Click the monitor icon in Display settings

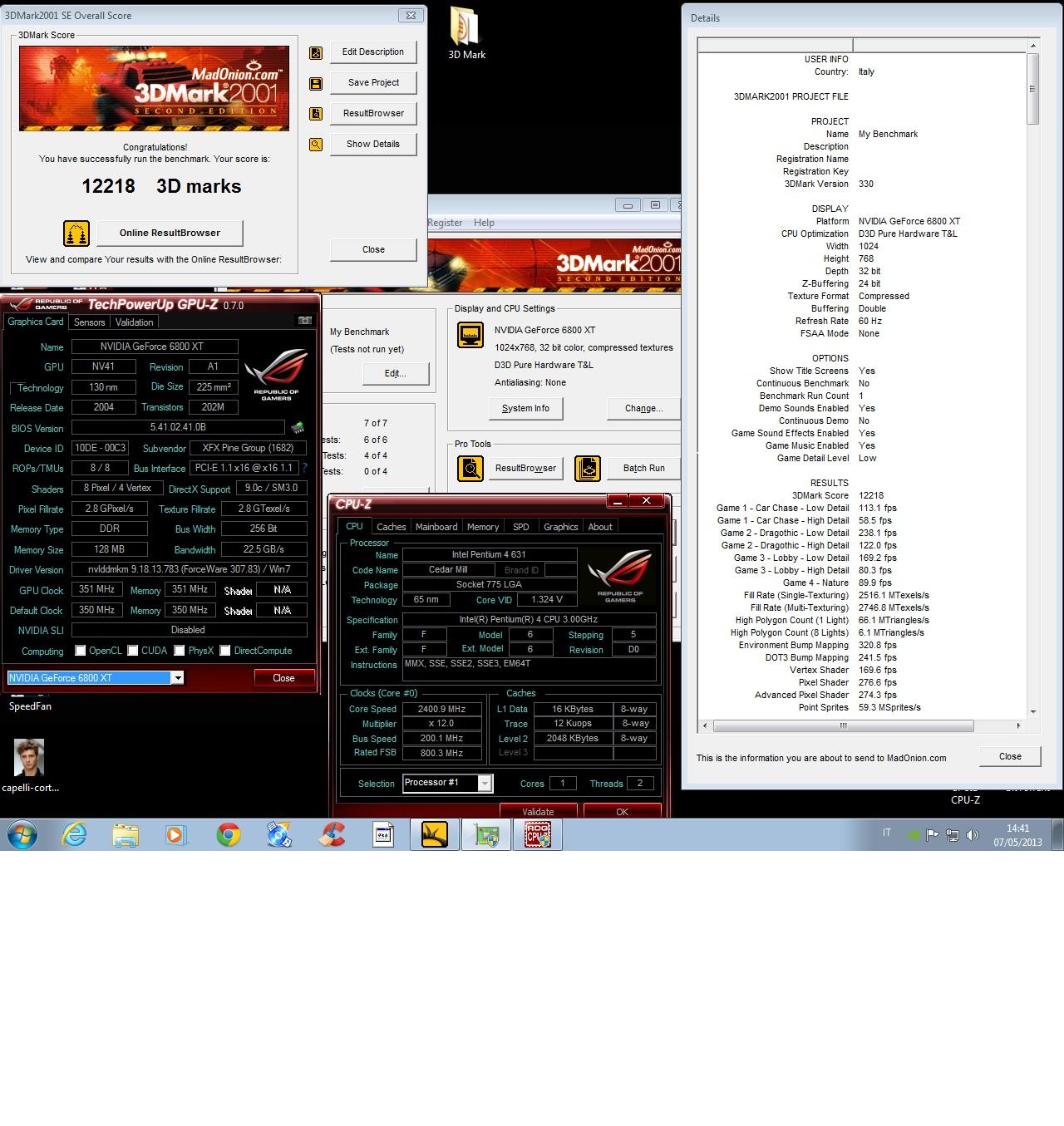tap(470, 335)
